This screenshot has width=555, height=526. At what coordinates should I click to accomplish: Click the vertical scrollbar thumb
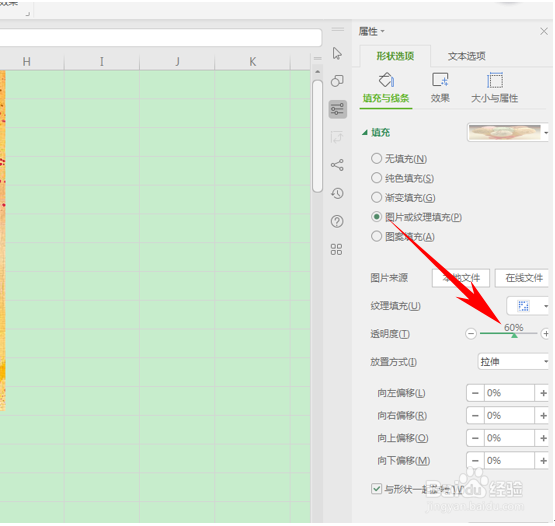[x=317, y=136]
